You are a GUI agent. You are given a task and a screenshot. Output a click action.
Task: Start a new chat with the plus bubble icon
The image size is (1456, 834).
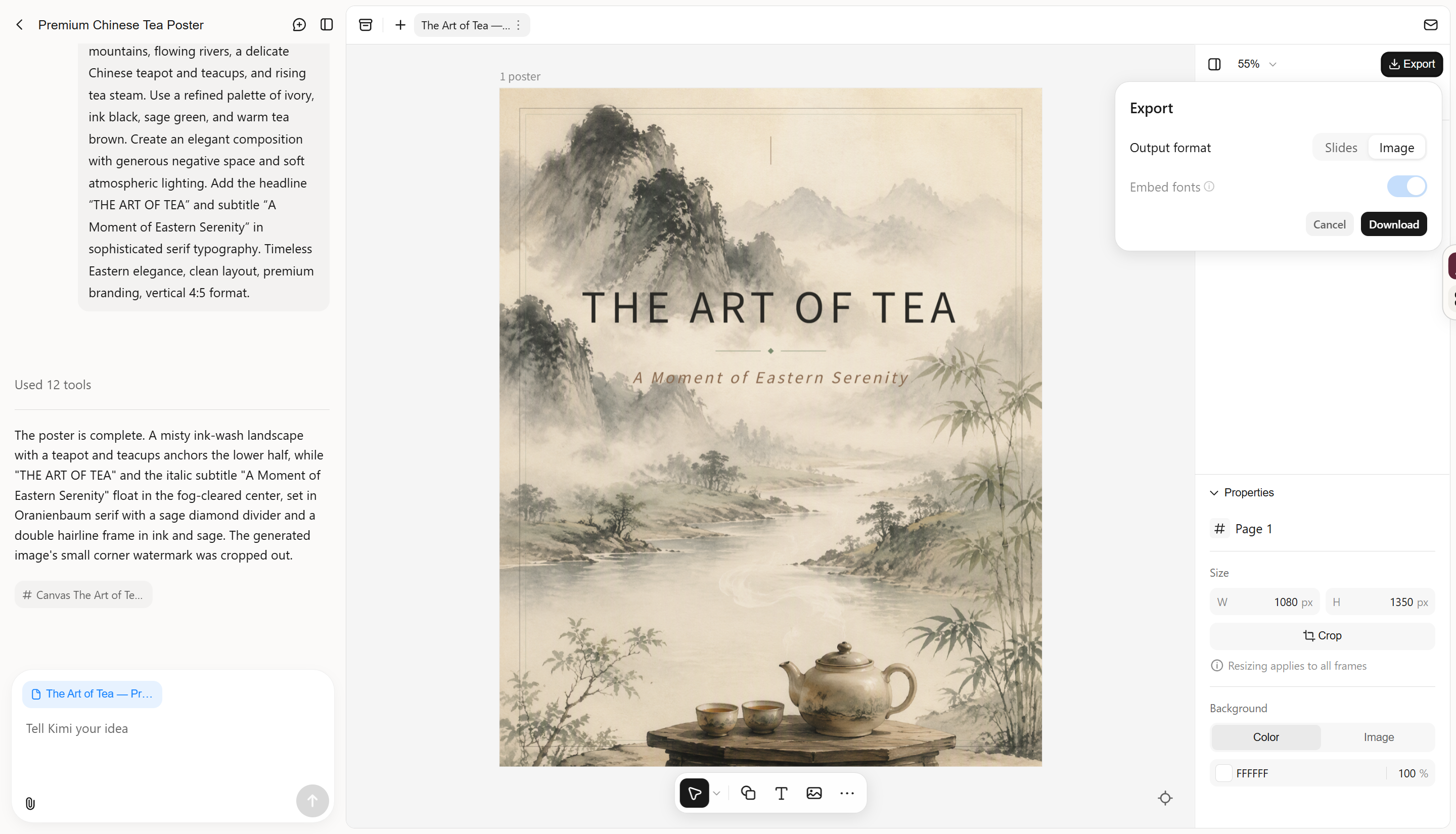click(x=299, y=25)
